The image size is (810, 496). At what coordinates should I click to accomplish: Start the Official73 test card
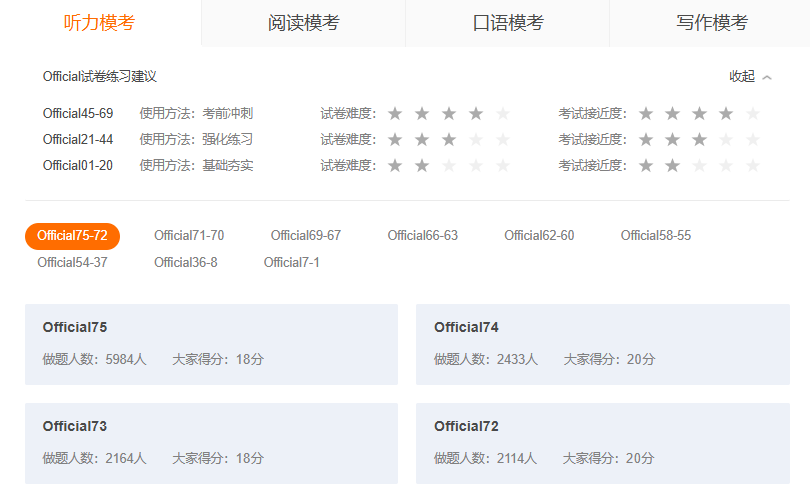tap(211, 443)
